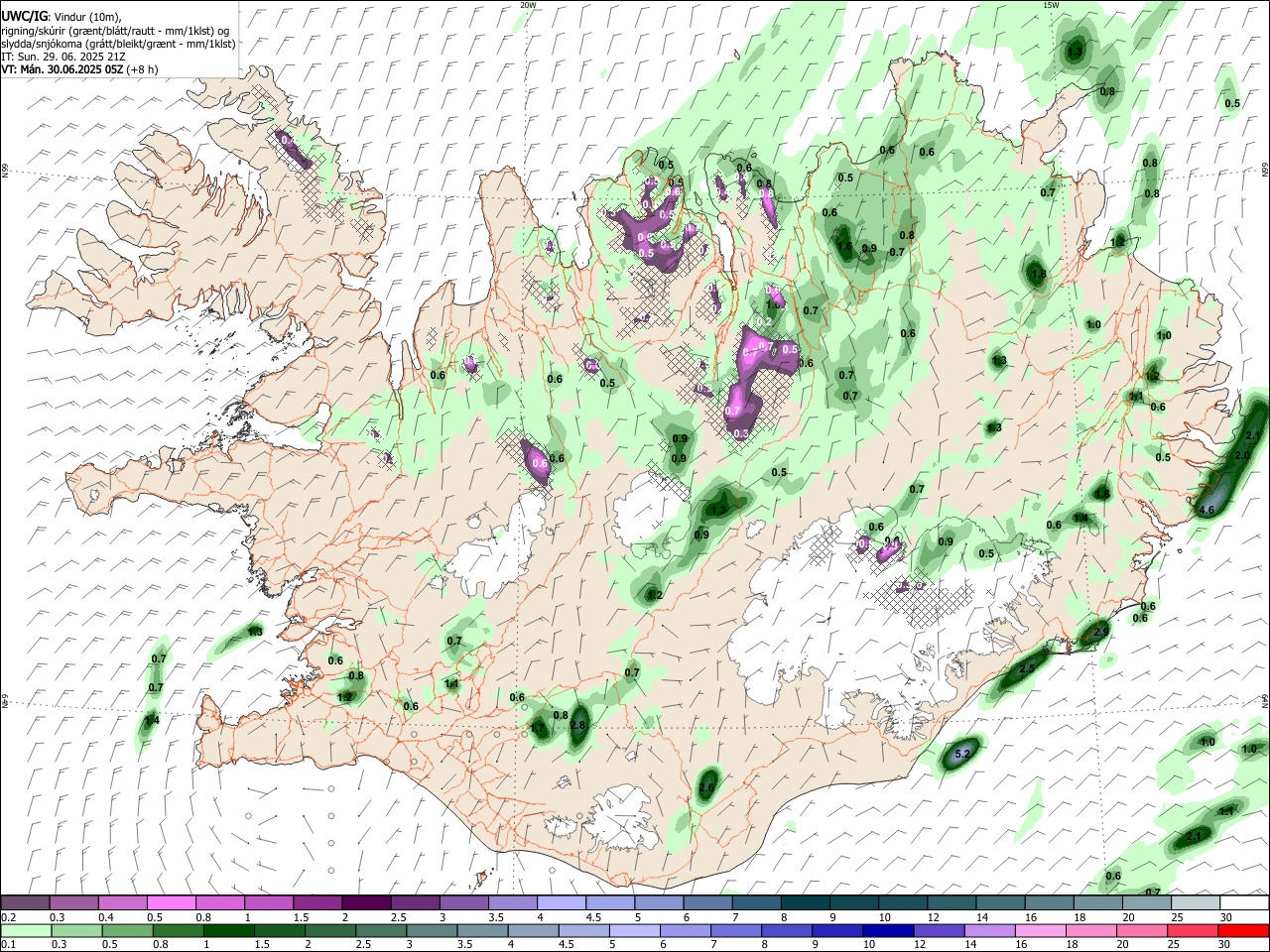Pick the navy blue swatch labeled 10
The width and height of the screenshot is (1270, 952).
tap(887, 930)
